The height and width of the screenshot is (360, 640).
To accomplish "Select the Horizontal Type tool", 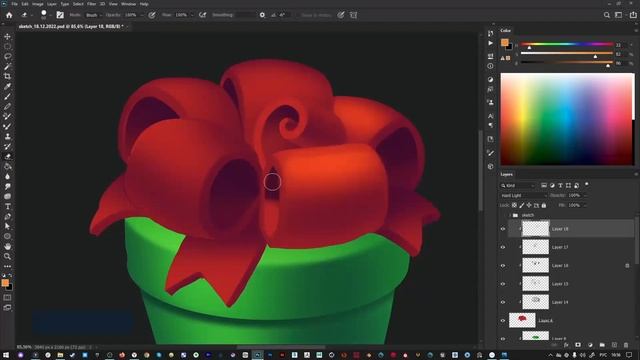I will 7,207.
